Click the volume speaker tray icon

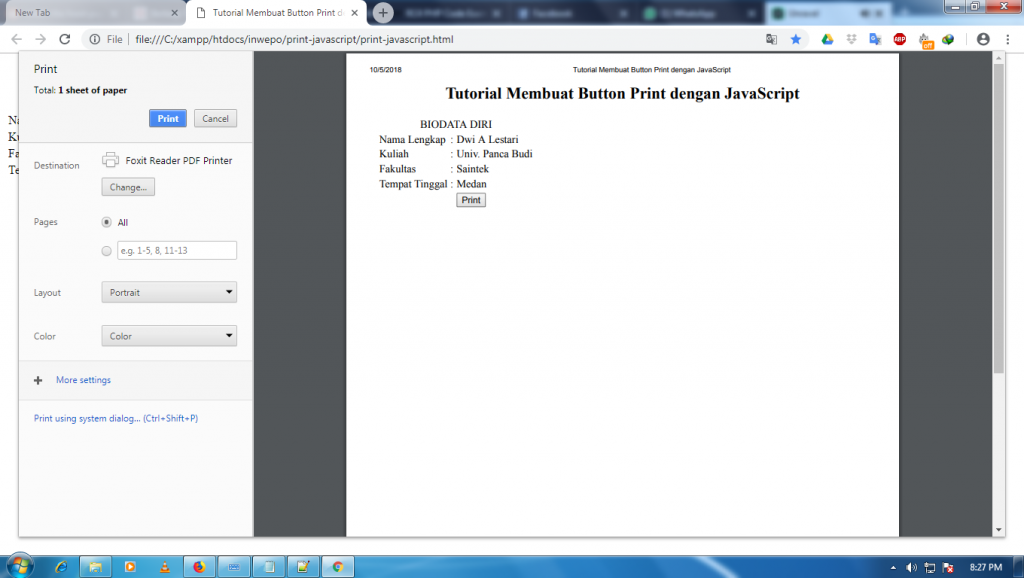point(912,568)
